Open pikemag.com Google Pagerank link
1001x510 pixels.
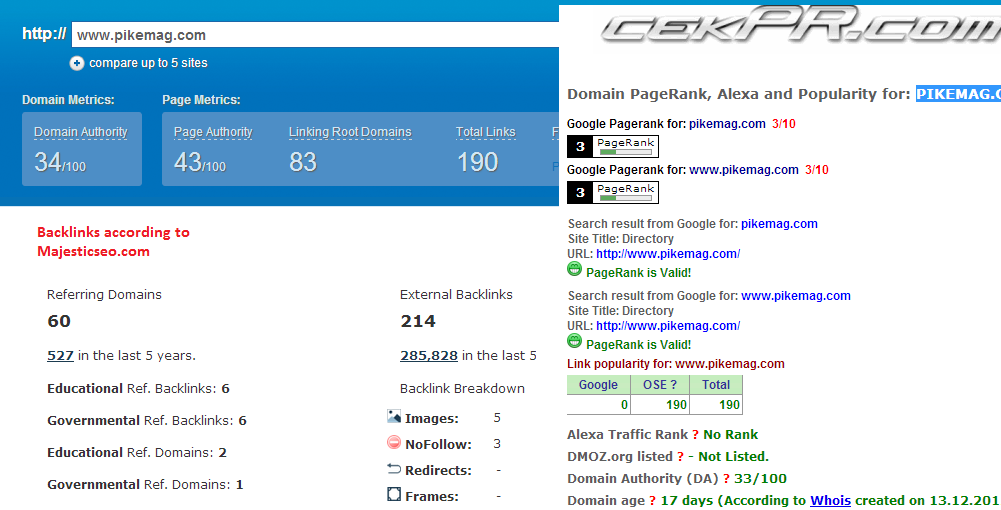[x=727, y=124]
